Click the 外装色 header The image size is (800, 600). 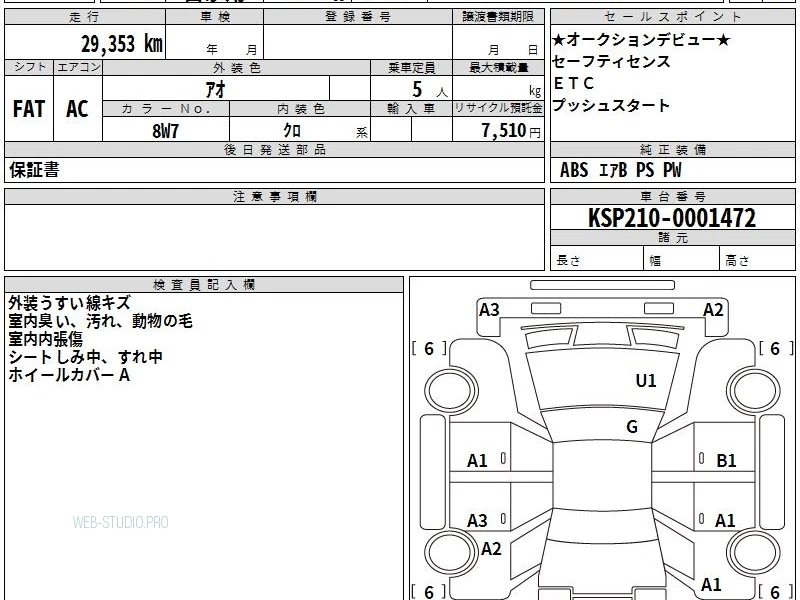pyautogui.click(x=236, y=68)
